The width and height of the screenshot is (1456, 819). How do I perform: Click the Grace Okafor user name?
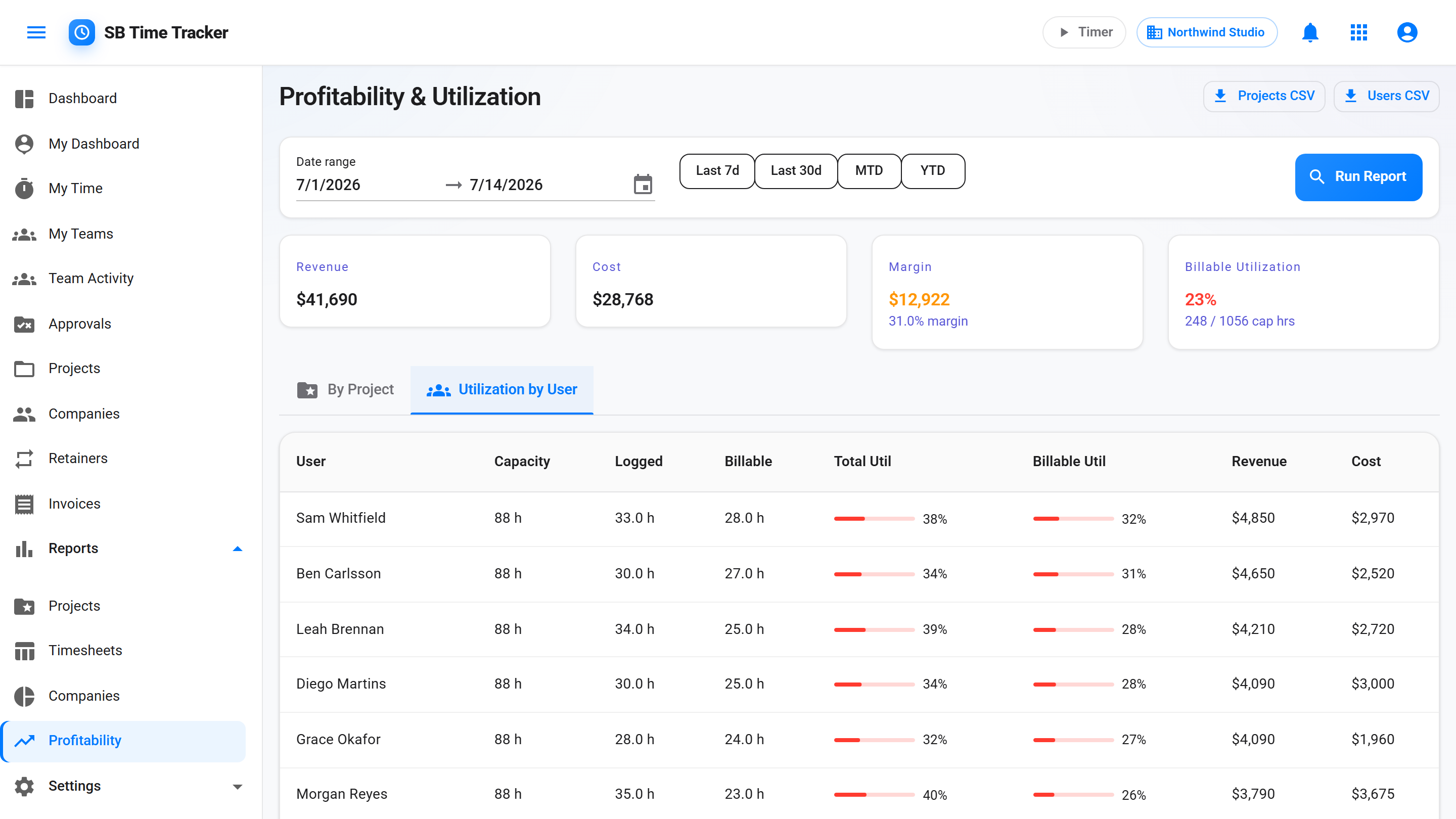(338, 739)
